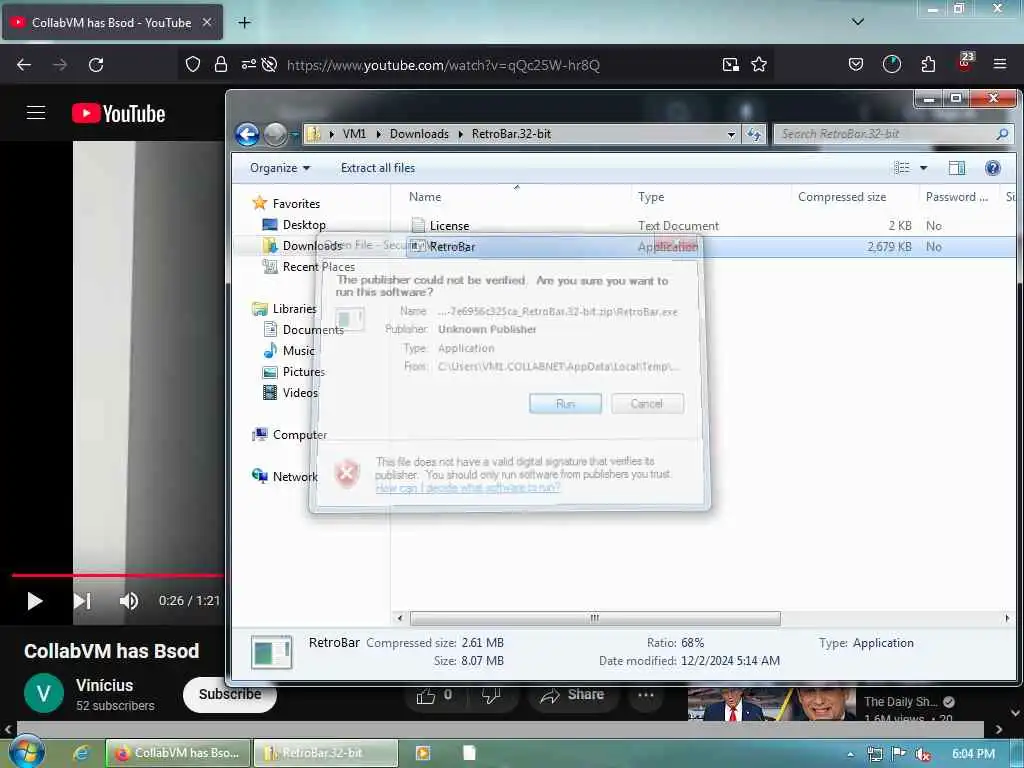Seek on the red video progress bar
This screenshot has height=768, width=1024.
(118, 575)
